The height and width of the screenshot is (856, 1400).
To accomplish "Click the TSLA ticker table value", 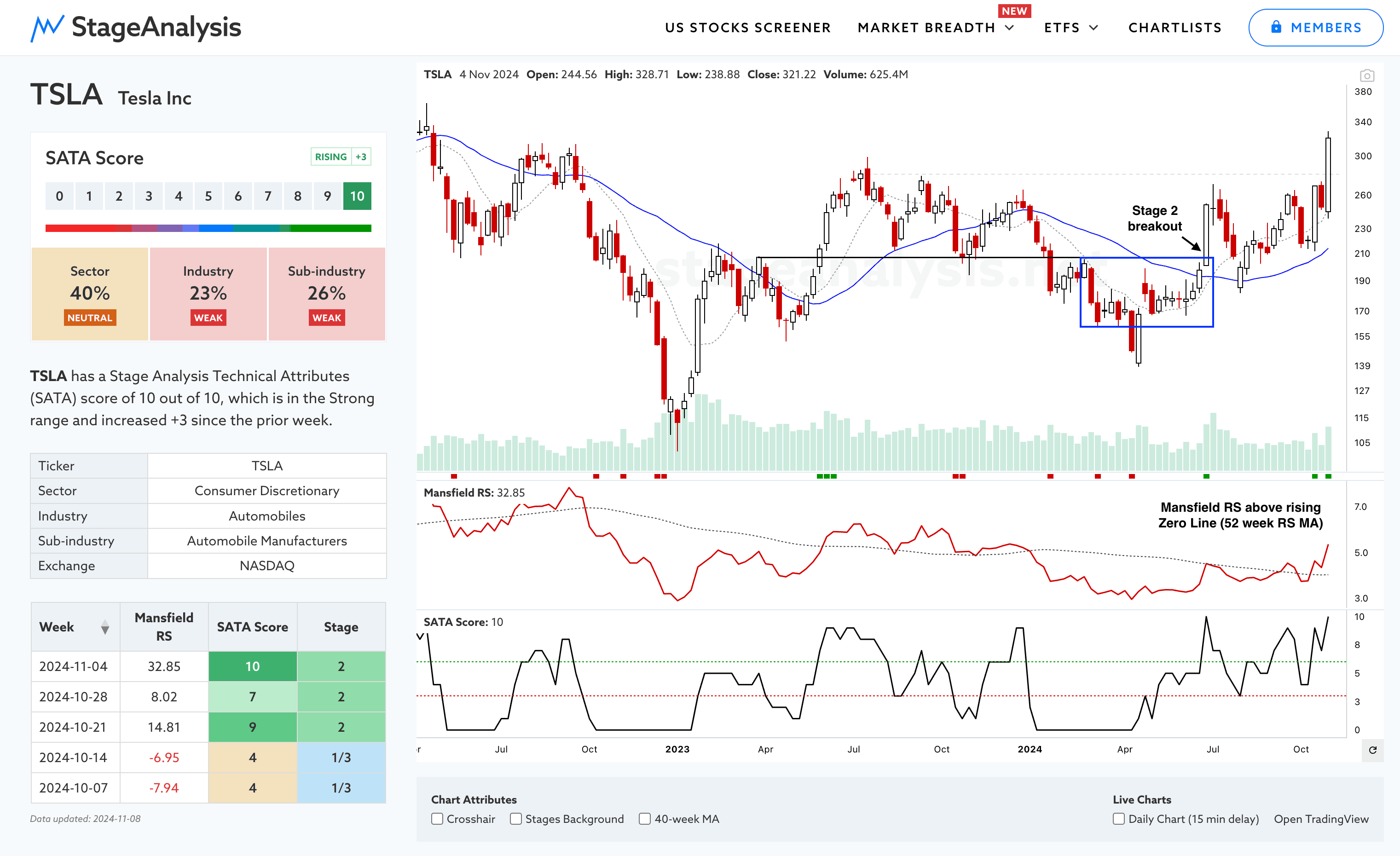I will pyautogui.click(x=266, y=466).
